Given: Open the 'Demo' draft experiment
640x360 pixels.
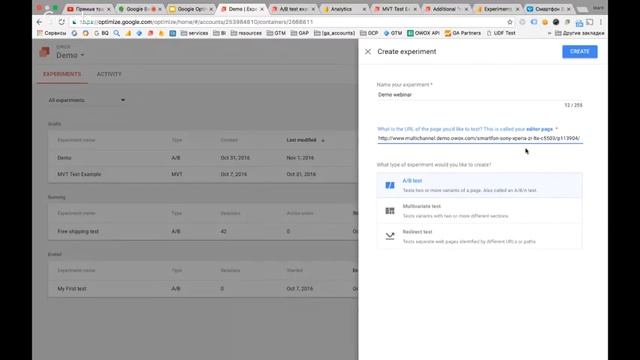Looking at the screenshot, I should [x=64, y=158].
